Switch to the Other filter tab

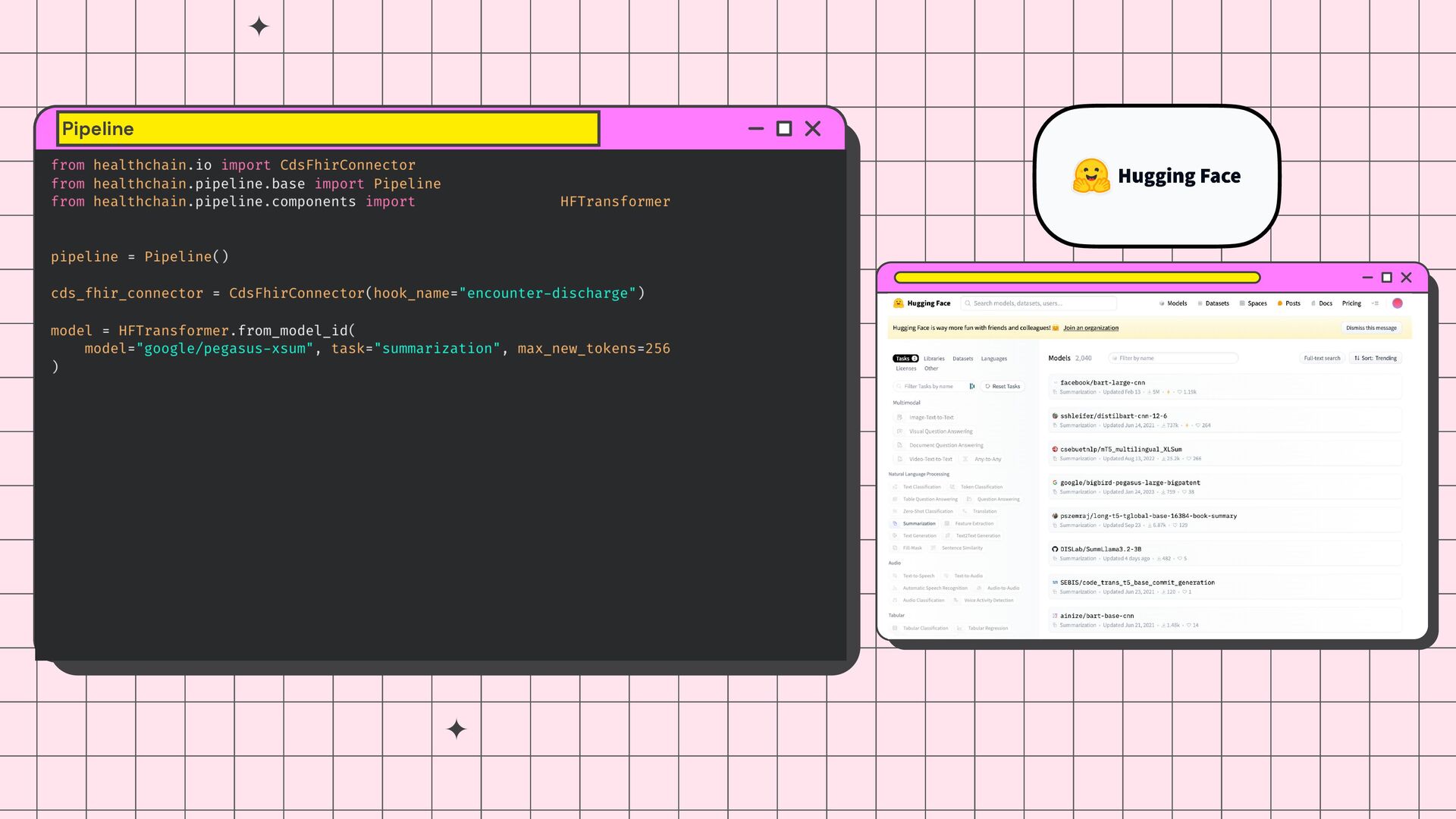(931, 369)
